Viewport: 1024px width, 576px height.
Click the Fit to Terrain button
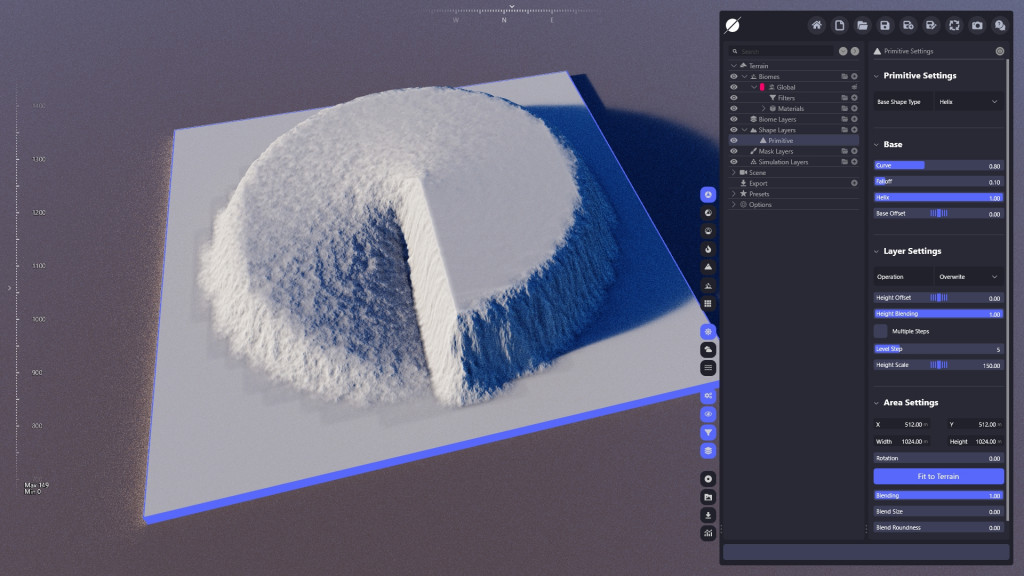(x=938, y=476)
